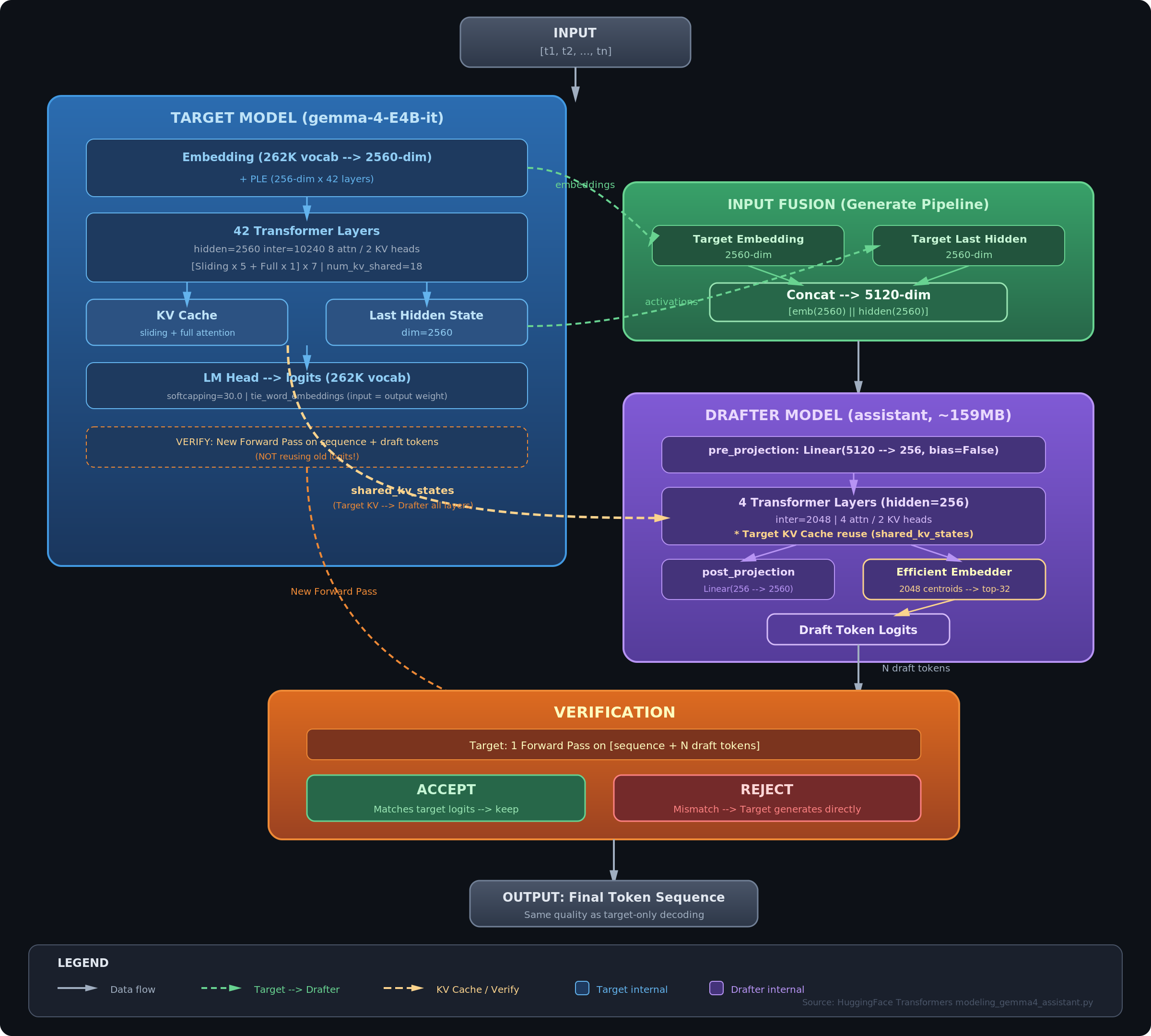Select the INPUT FUSION (Generate Pipeline) title

[858, 204]
